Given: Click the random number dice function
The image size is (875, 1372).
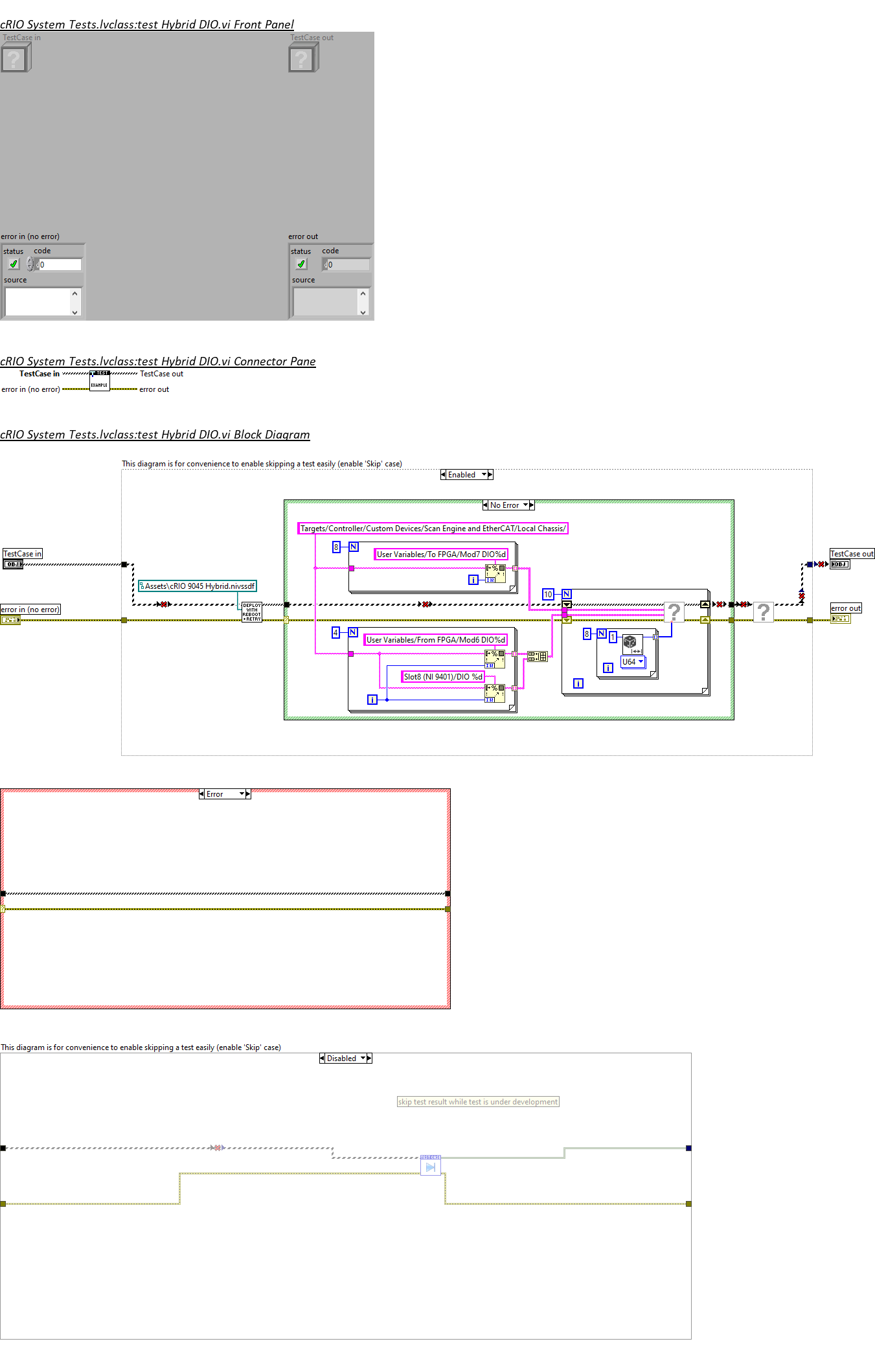Looking at the screenshot, I should pos(632,644).
